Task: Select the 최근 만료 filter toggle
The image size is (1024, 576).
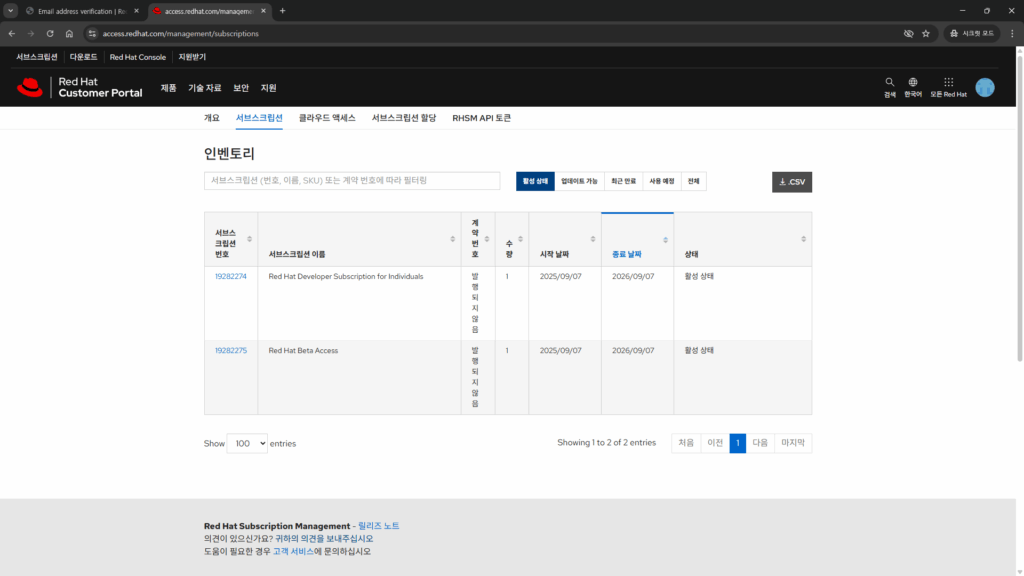Action: (623, 181)
